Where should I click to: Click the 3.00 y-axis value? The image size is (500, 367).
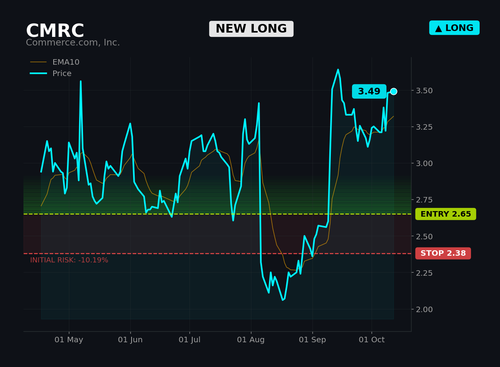click(x=424, y=163)
